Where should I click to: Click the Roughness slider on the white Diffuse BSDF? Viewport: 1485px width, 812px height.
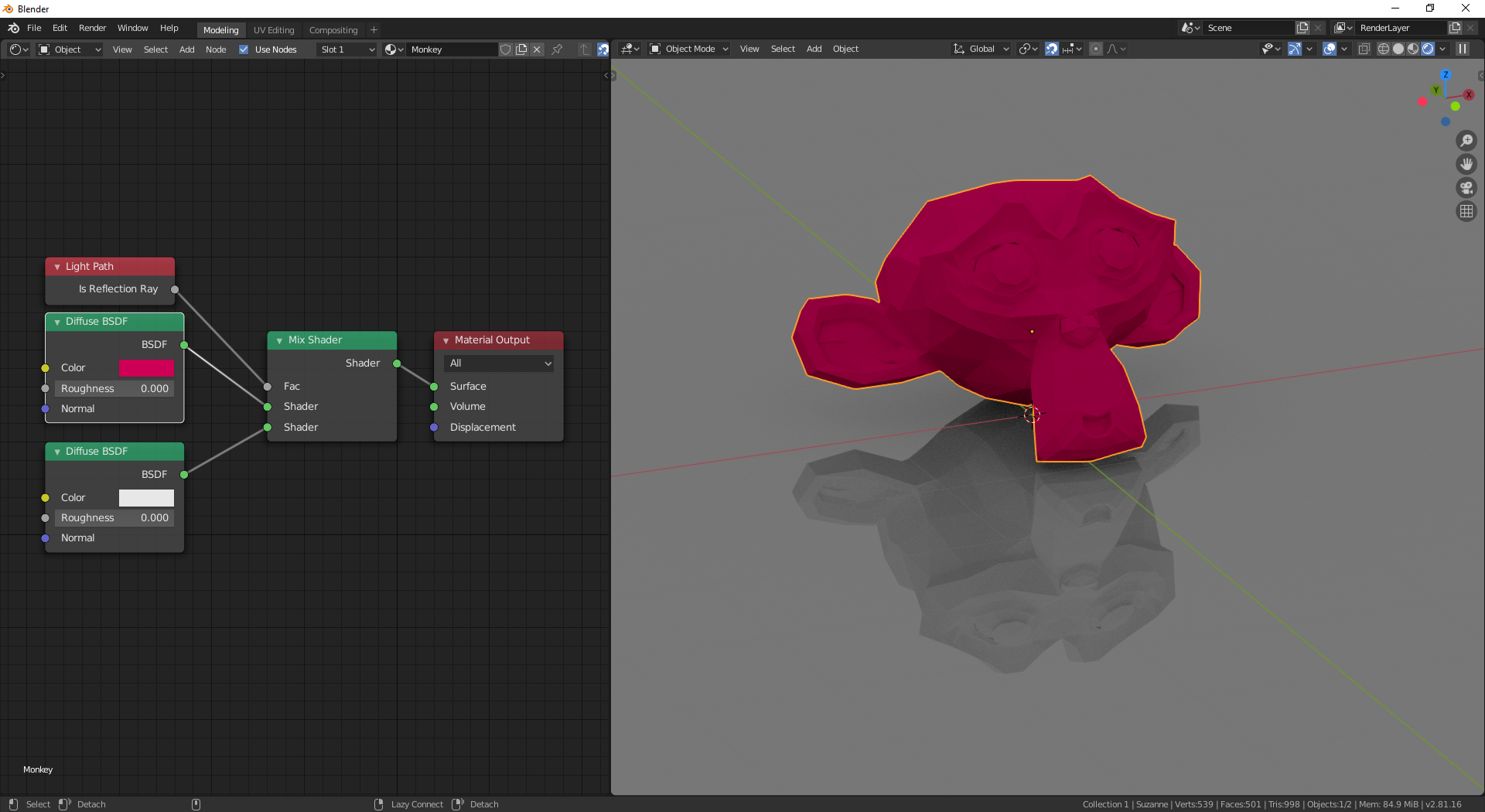click(114, 518)
